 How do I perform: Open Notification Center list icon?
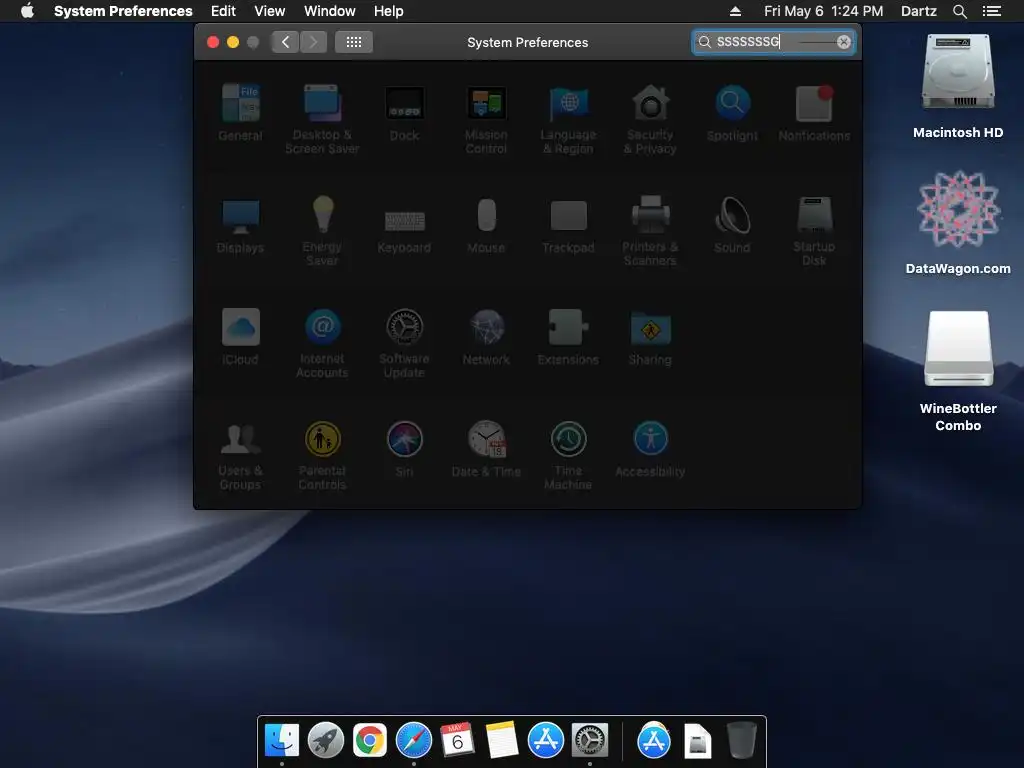coord(992,11)
